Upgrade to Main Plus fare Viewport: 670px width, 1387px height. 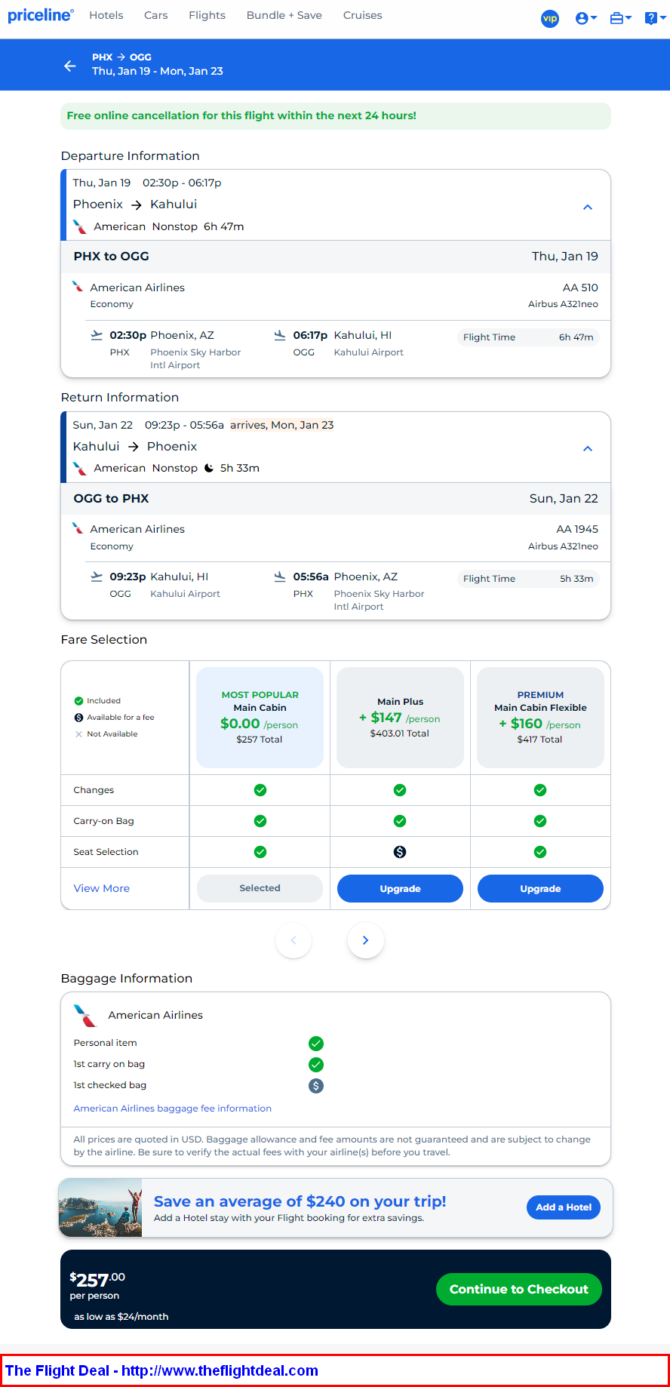point(400,888)
